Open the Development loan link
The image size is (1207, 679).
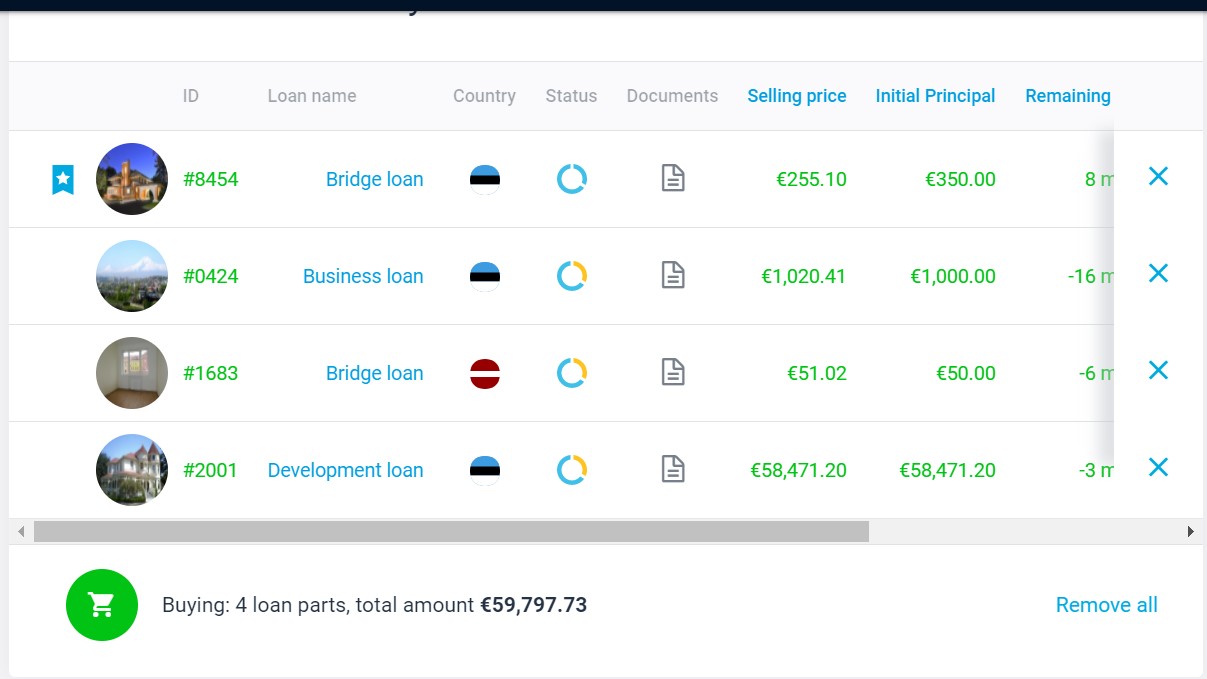(x=345, y=470)
